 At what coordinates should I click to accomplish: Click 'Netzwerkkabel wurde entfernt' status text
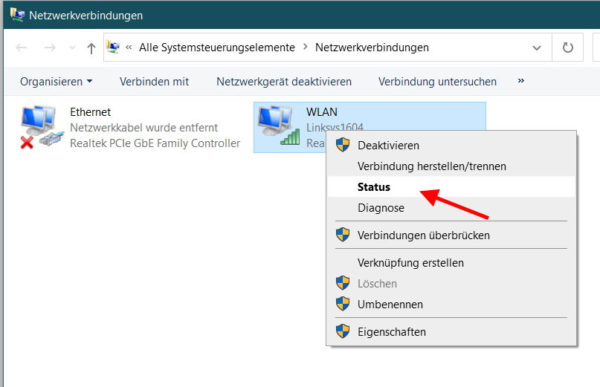[144, 127]
